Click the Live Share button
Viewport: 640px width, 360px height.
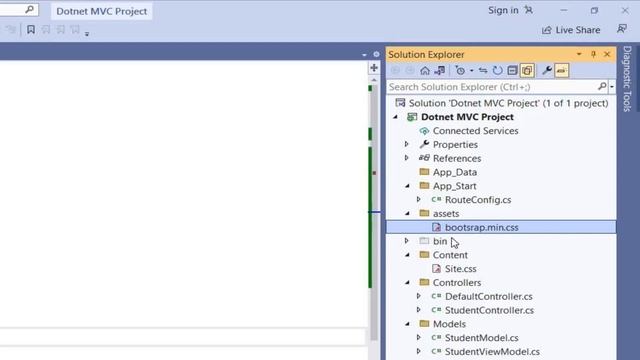(571, 30)
